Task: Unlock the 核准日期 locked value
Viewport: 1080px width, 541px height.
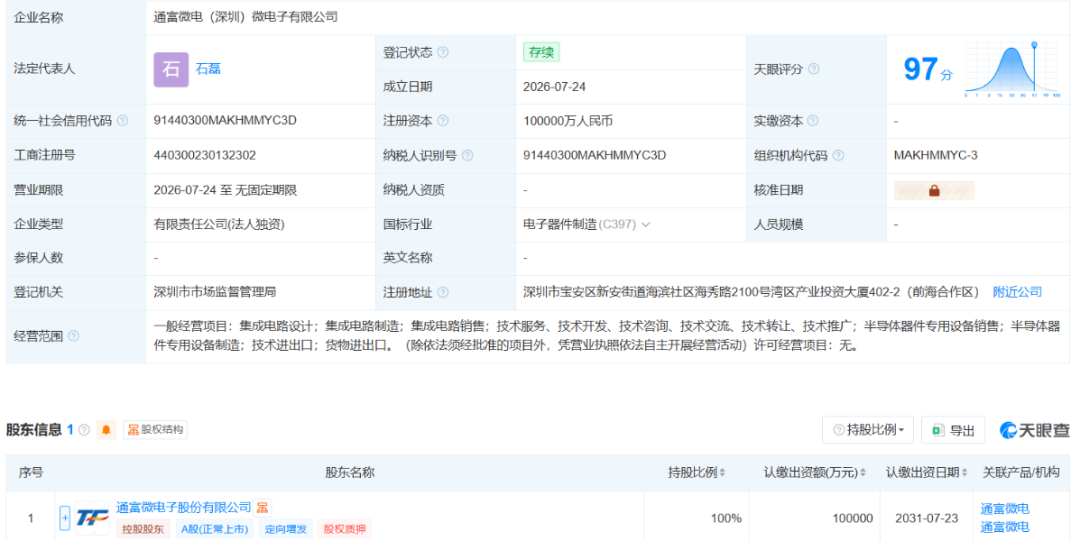Action: (x=934, y=190)
